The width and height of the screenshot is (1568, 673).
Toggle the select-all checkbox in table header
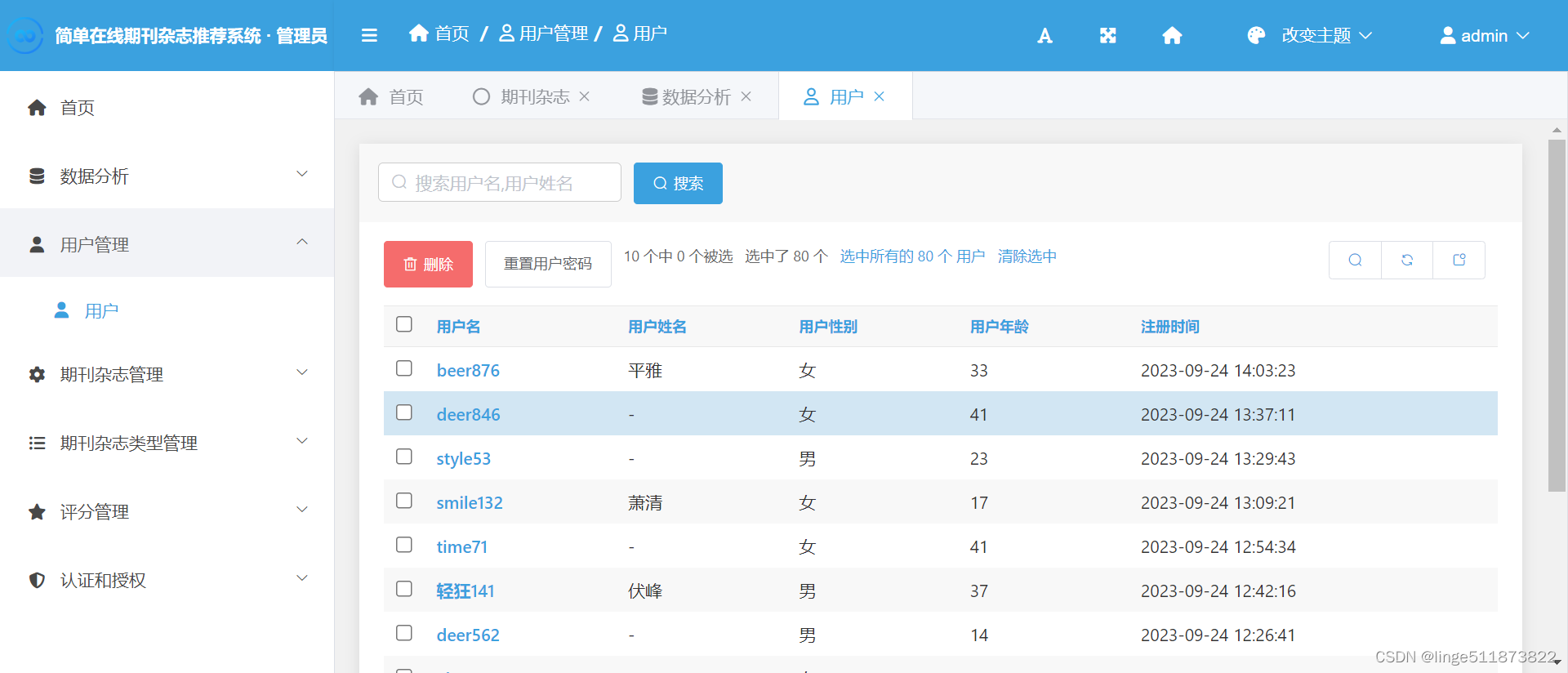click(404, 324)
